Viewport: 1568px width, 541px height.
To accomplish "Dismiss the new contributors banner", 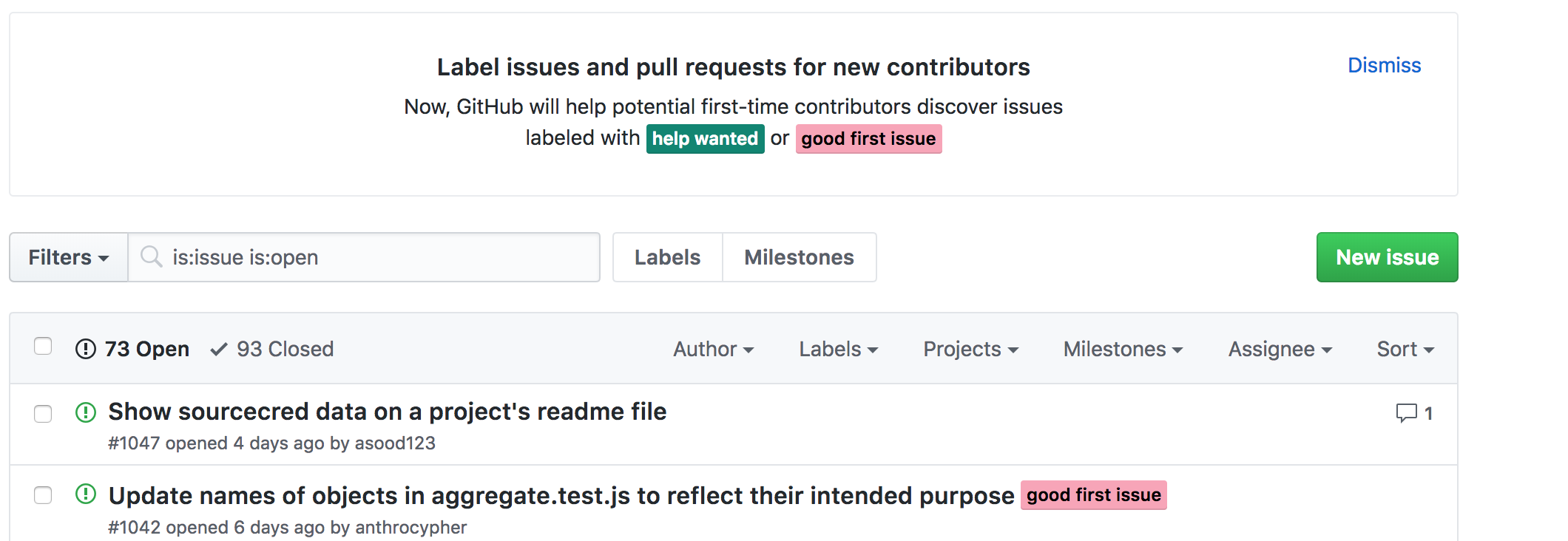I will click(1383, 65).
